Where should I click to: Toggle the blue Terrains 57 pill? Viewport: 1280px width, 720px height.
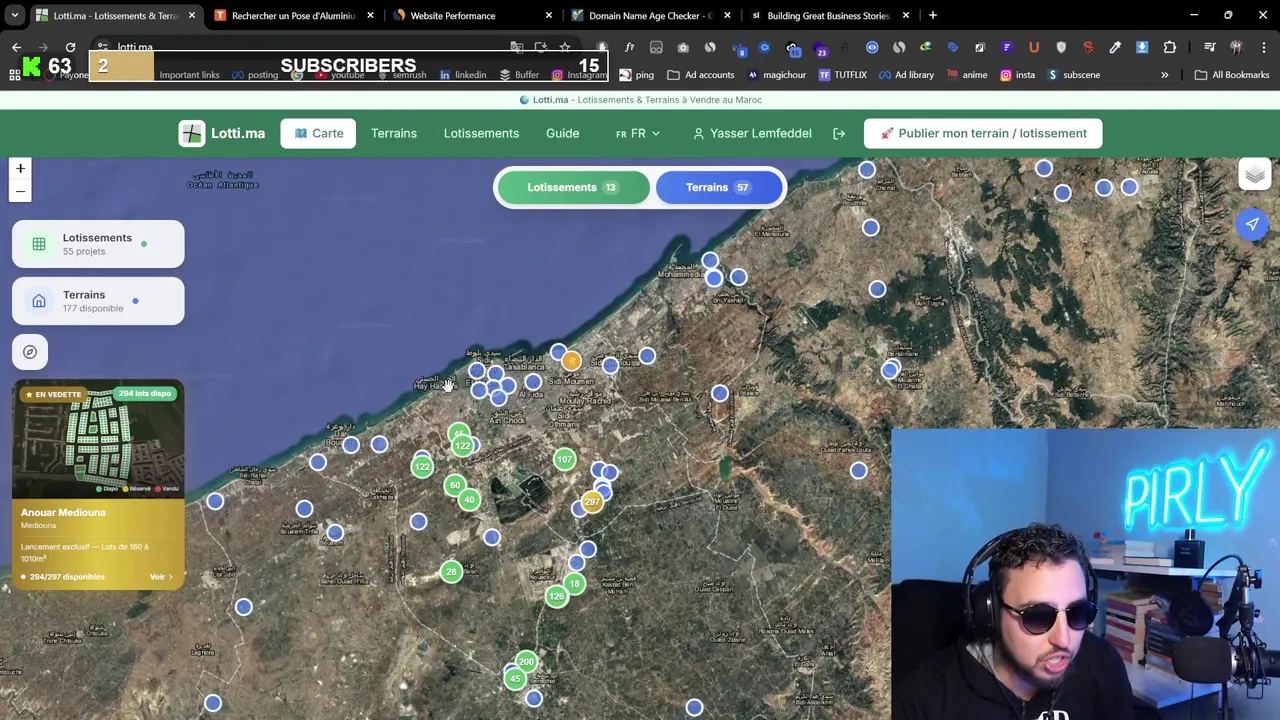pyautogui.click(x=719, y=187)
